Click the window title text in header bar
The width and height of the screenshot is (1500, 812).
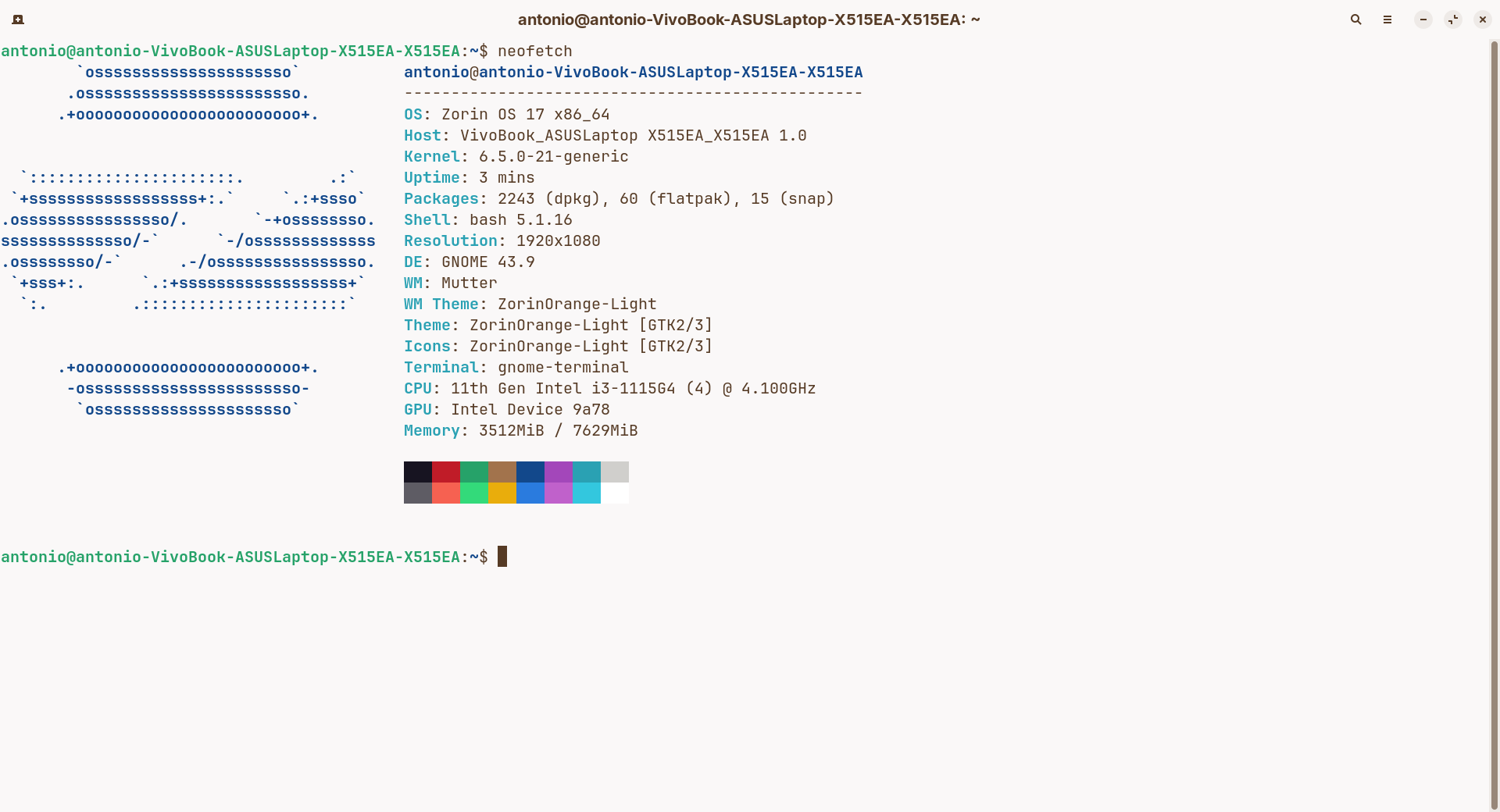(749, 20)
